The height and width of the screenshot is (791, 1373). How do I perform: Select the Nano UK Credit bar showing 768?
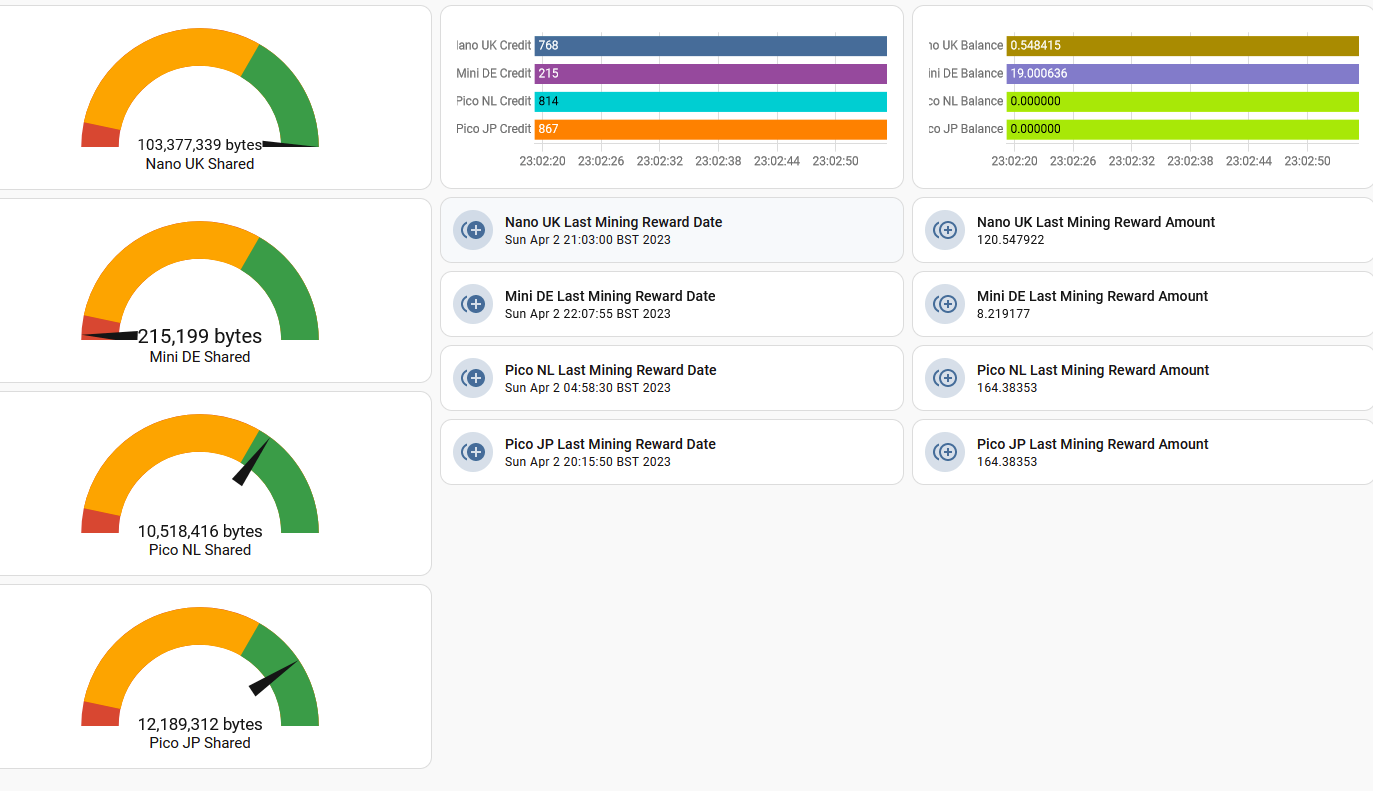click(x=711, y=46)
